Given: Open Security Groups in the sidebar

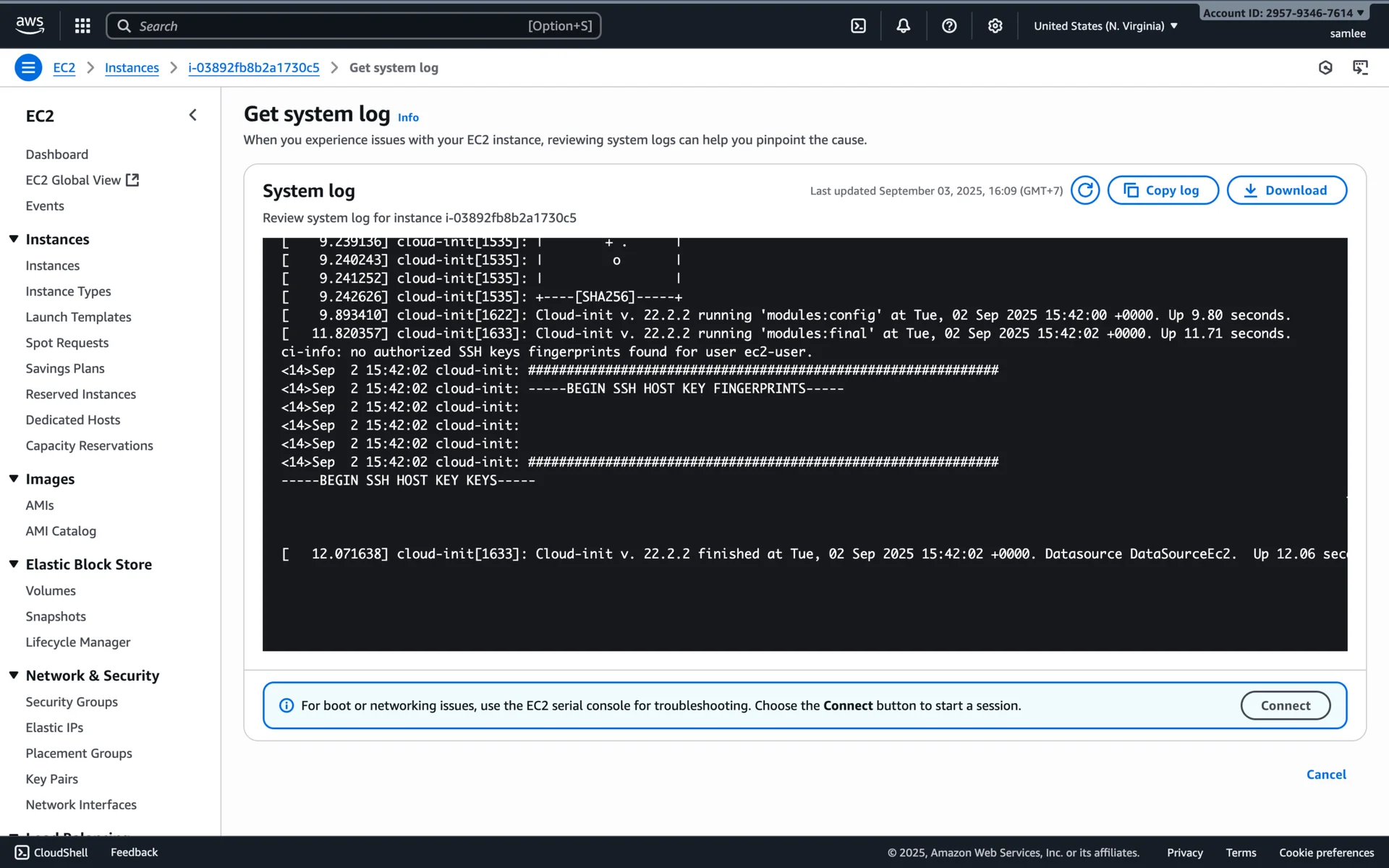Looking at the screenshot, I should 72,702.
